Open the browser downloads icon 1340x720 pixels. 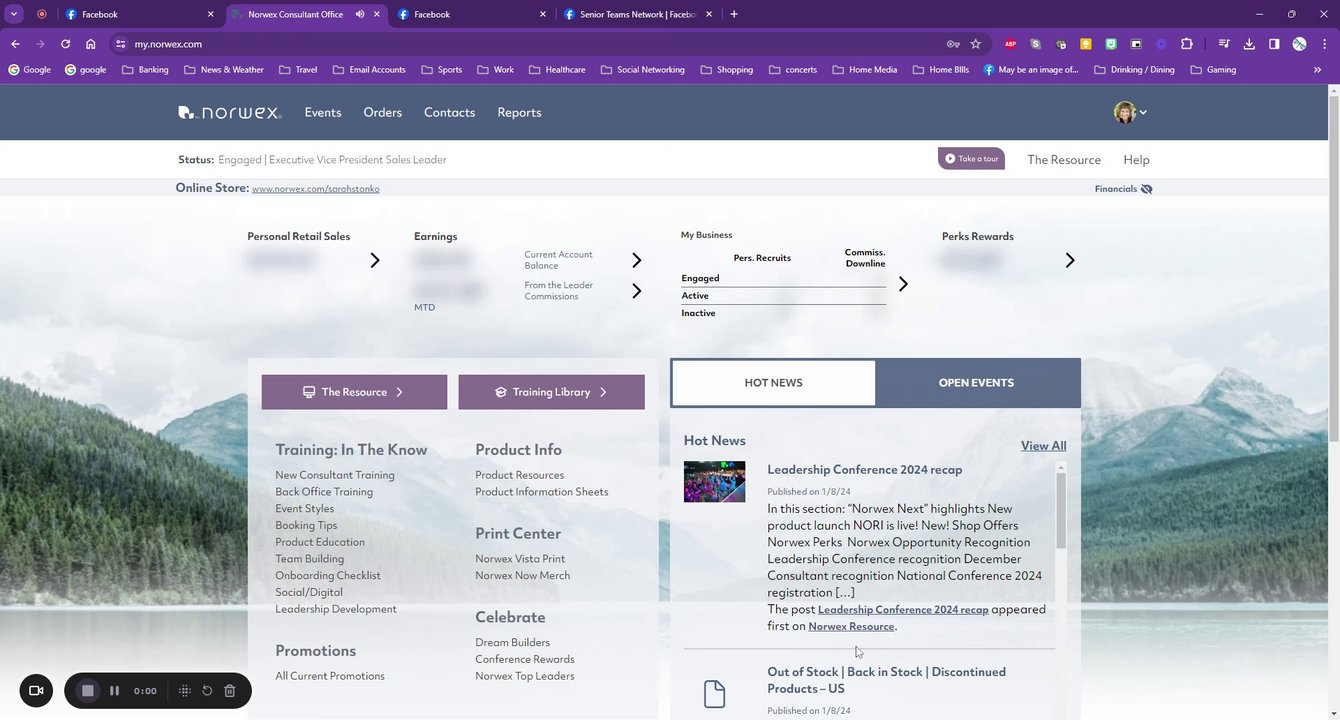click(1249, 44)
